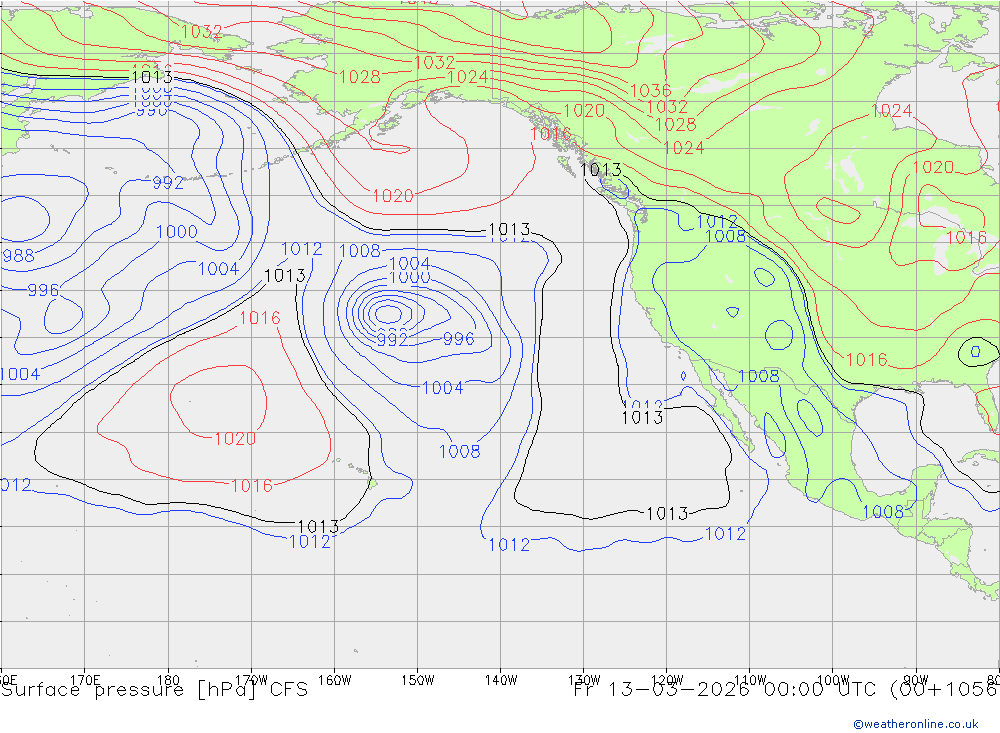Screen dimensions: 1000x733
Task: Click the 170E longitude axis label
Action: coord(85,679)
